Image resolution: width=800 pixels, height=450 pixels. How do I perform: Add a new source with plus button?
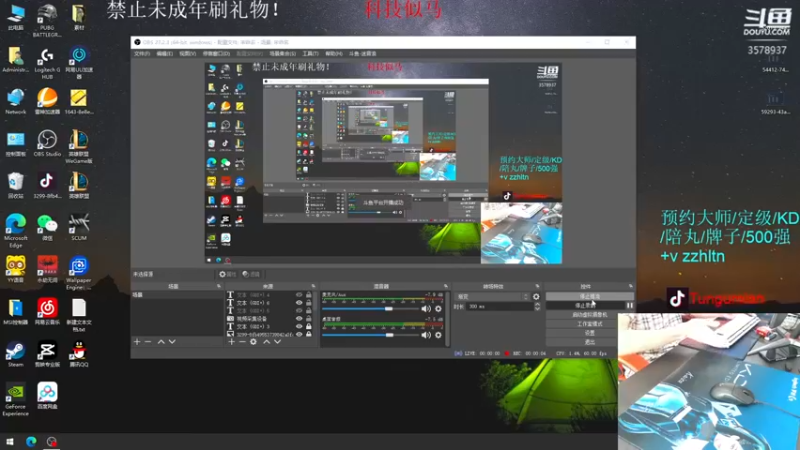[231, 342]
